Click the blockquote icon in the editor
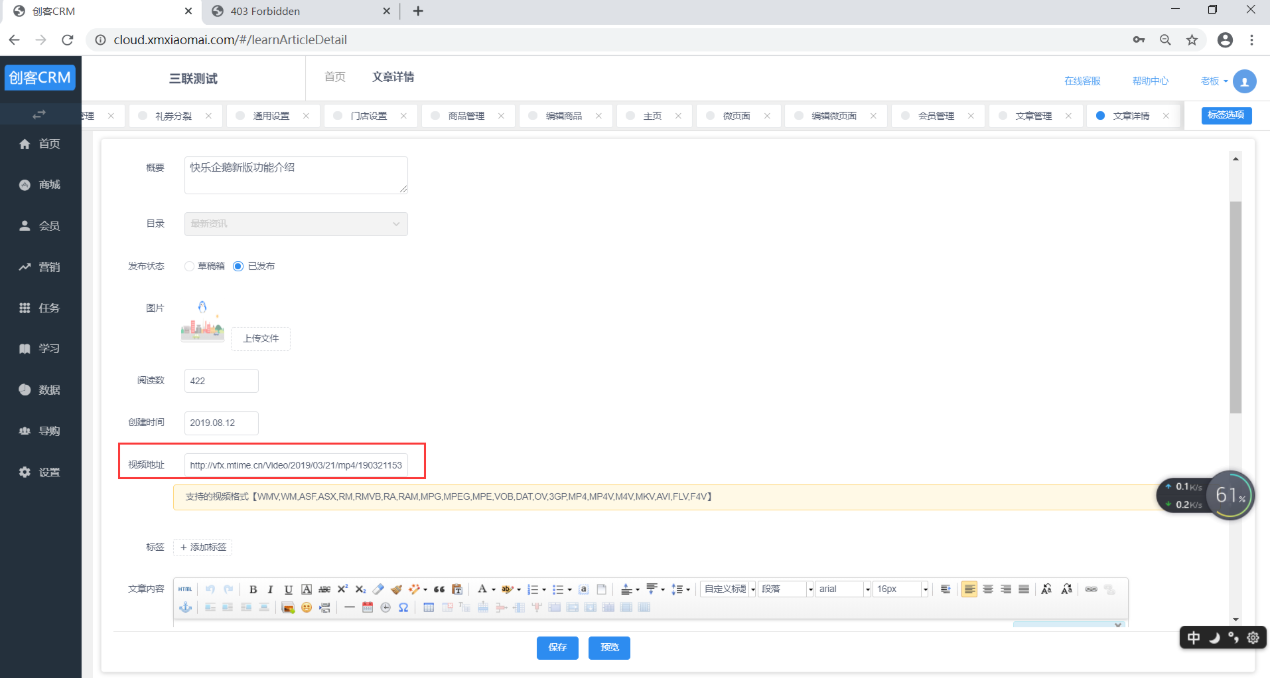 438,590
